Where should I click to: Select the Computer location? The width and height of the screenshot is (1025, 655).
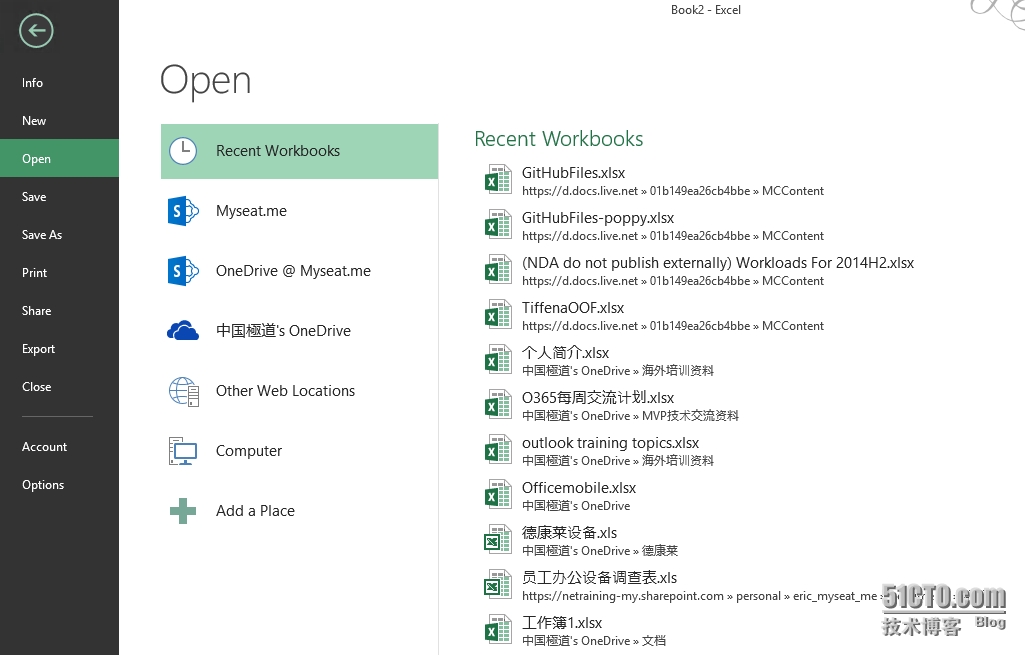299,451
